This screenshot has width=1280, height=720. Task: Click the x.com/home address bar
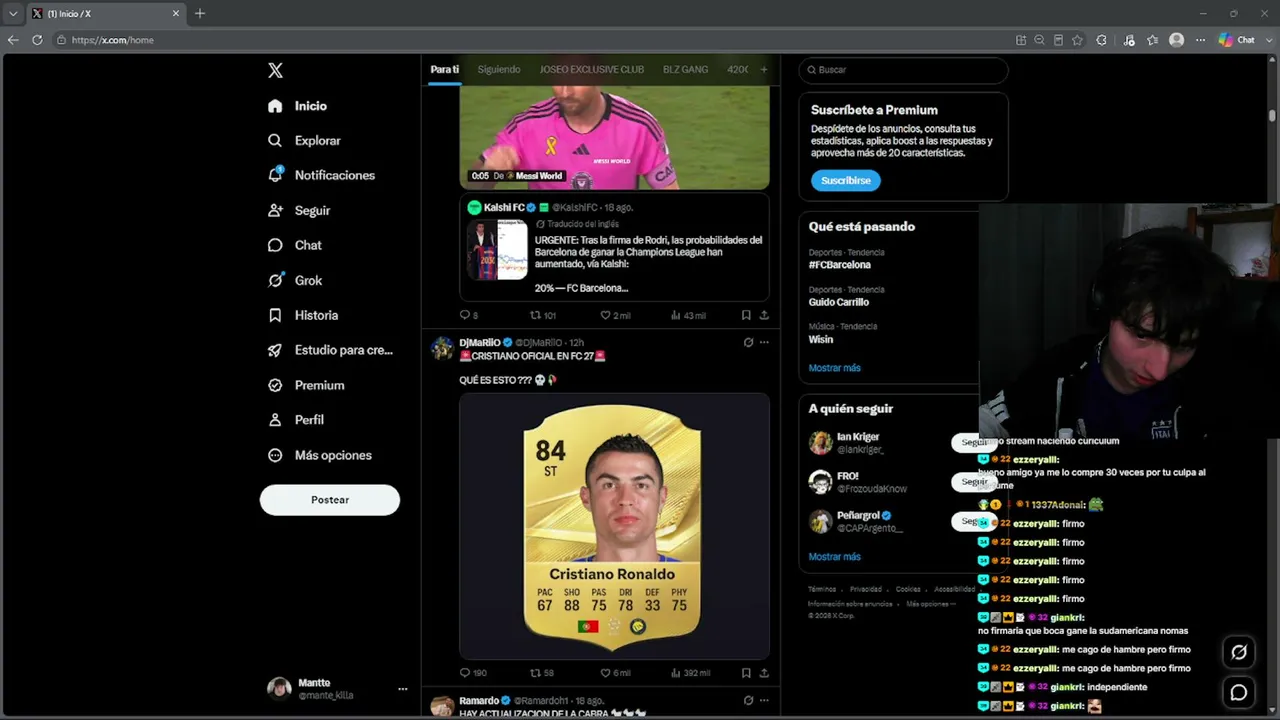[x=530, y=40]
